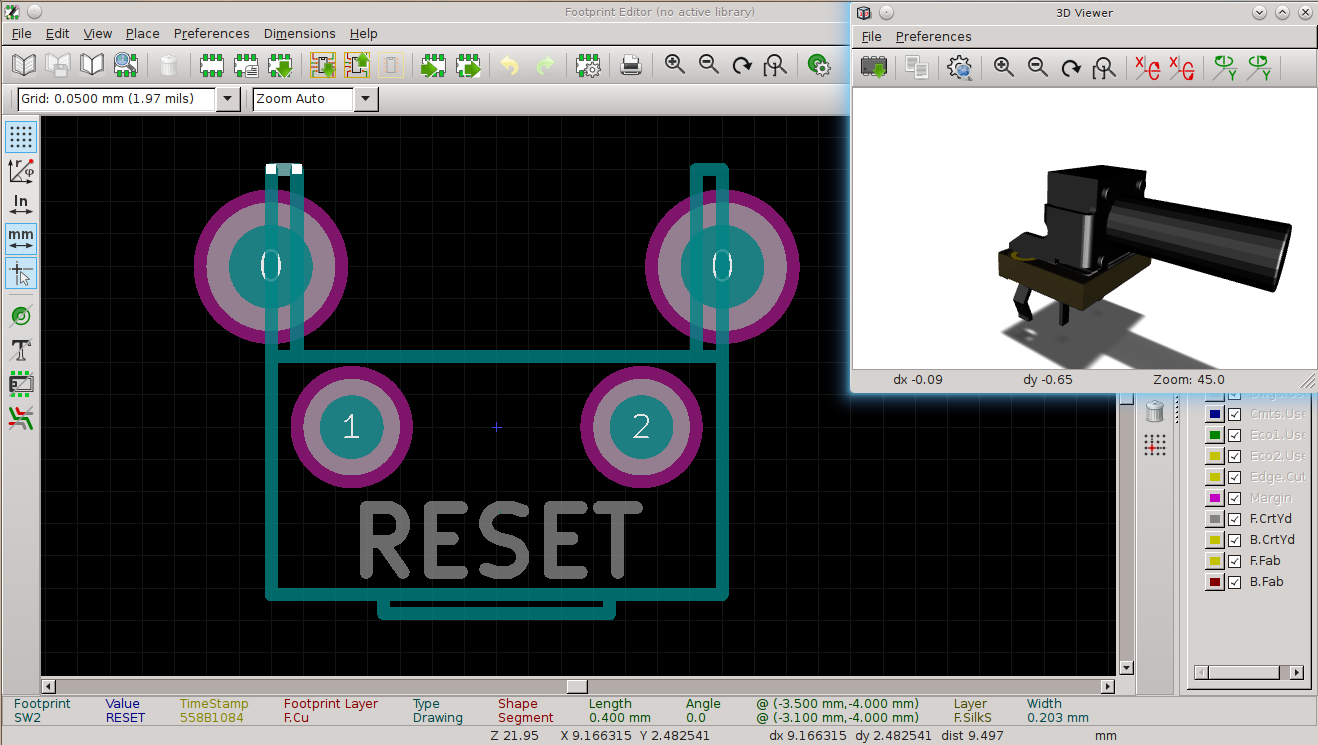Click the footprint properties gear icon
The height and width of the screenshot is (745, 1318).
[589, 66]
